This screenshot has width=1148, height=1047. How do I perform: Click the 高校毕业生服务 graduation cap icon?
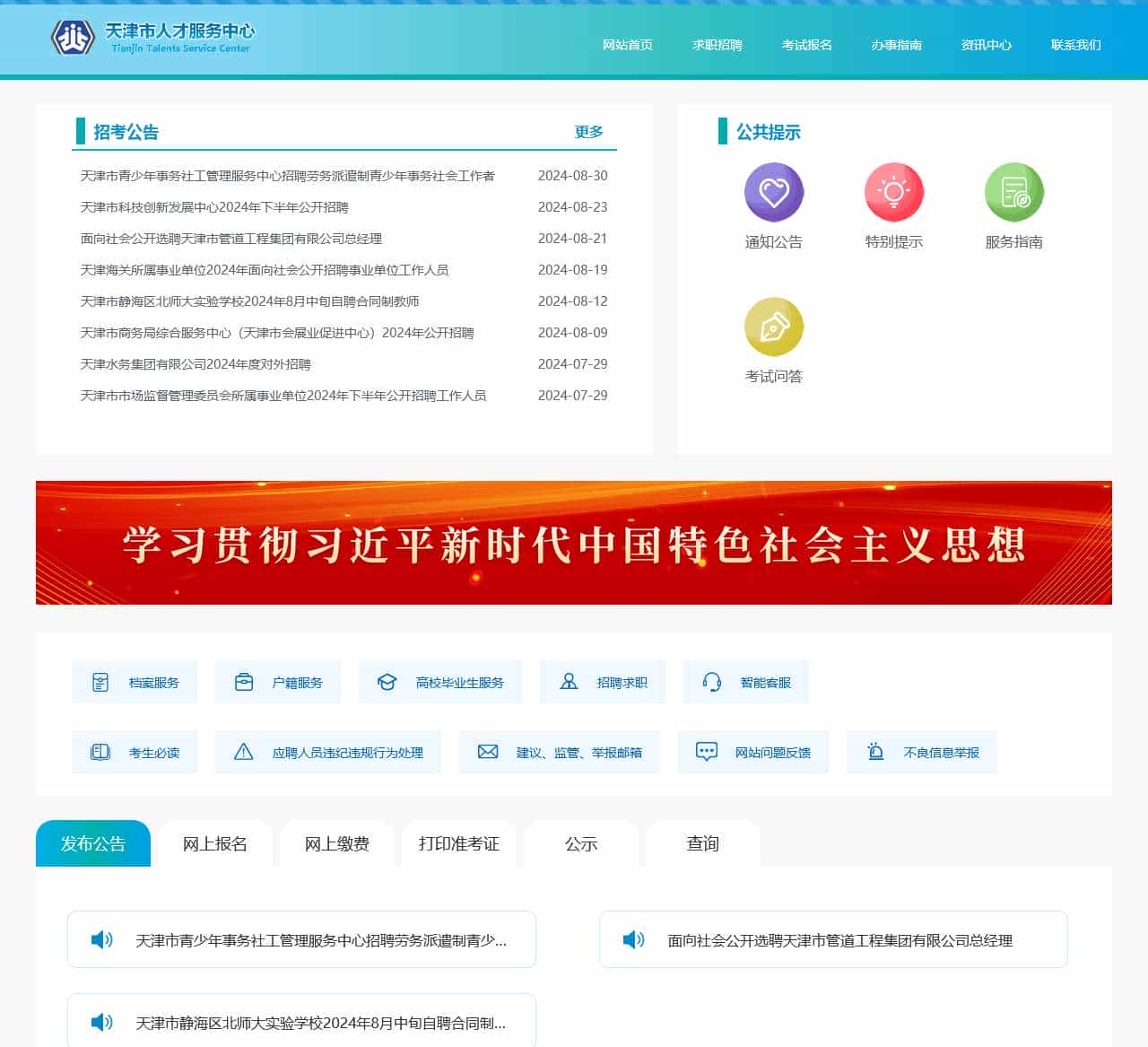click(x=387, y=682)
